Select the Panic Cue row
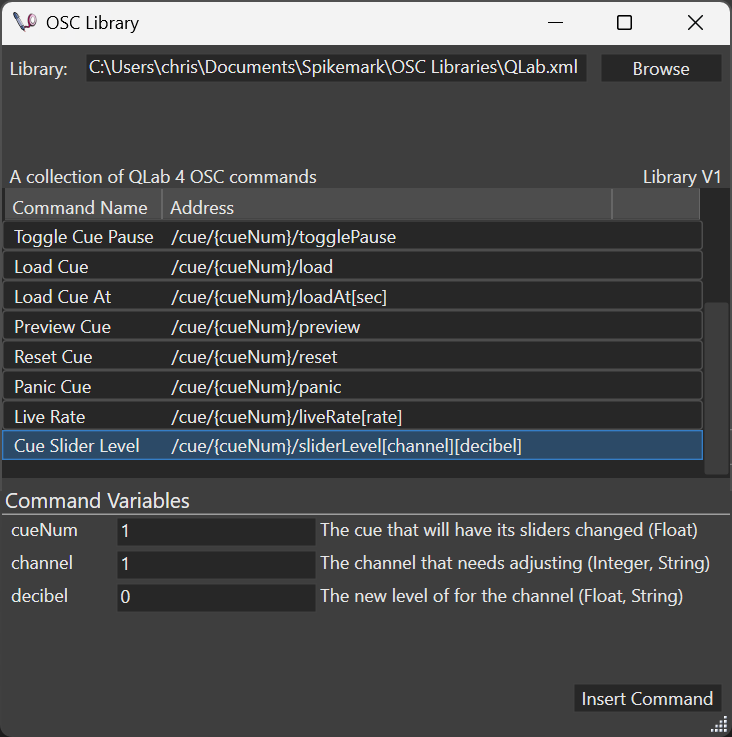The height and width of the screenshot is (737, 732). (353, 387)
